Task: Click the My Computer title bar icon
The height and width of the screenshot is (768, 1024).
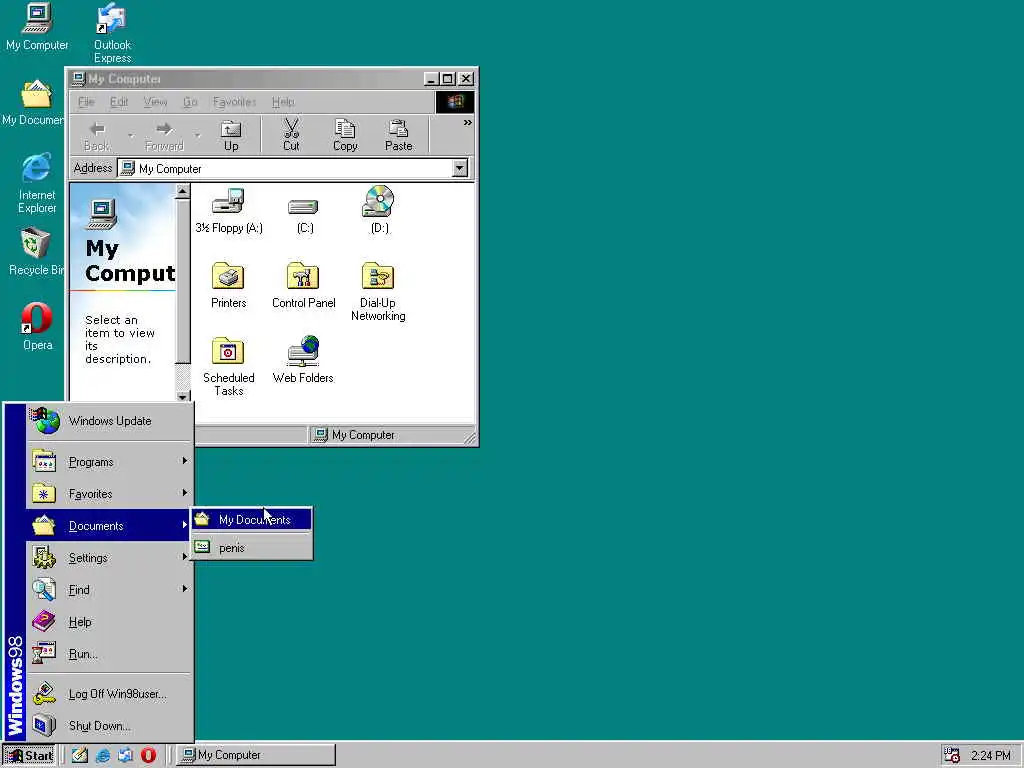Action: (x=79, y=79)
